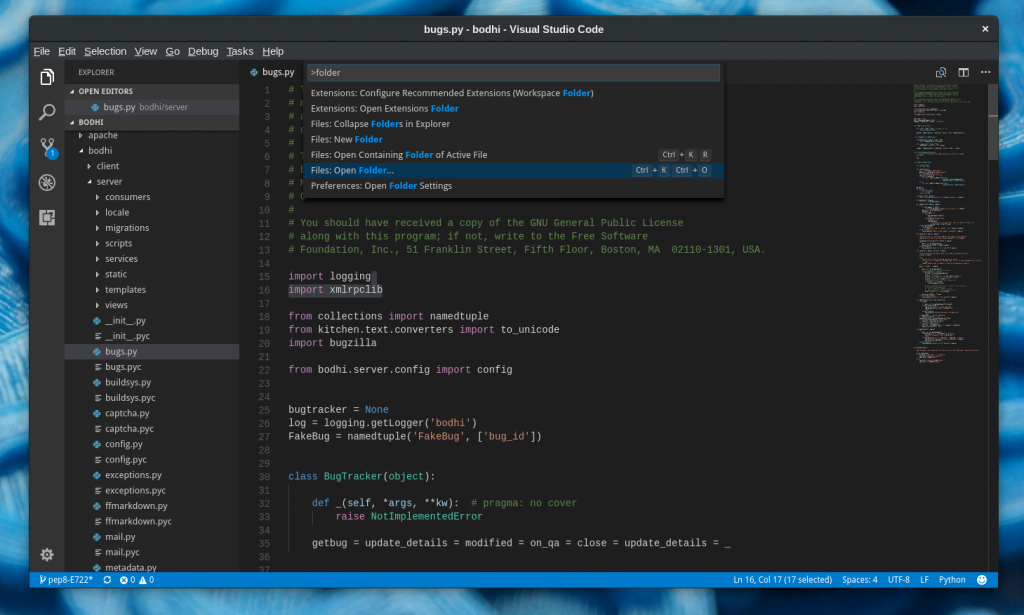Click the Python language mode in status bar
This screenshot has width=1024, height=615.
952,579
